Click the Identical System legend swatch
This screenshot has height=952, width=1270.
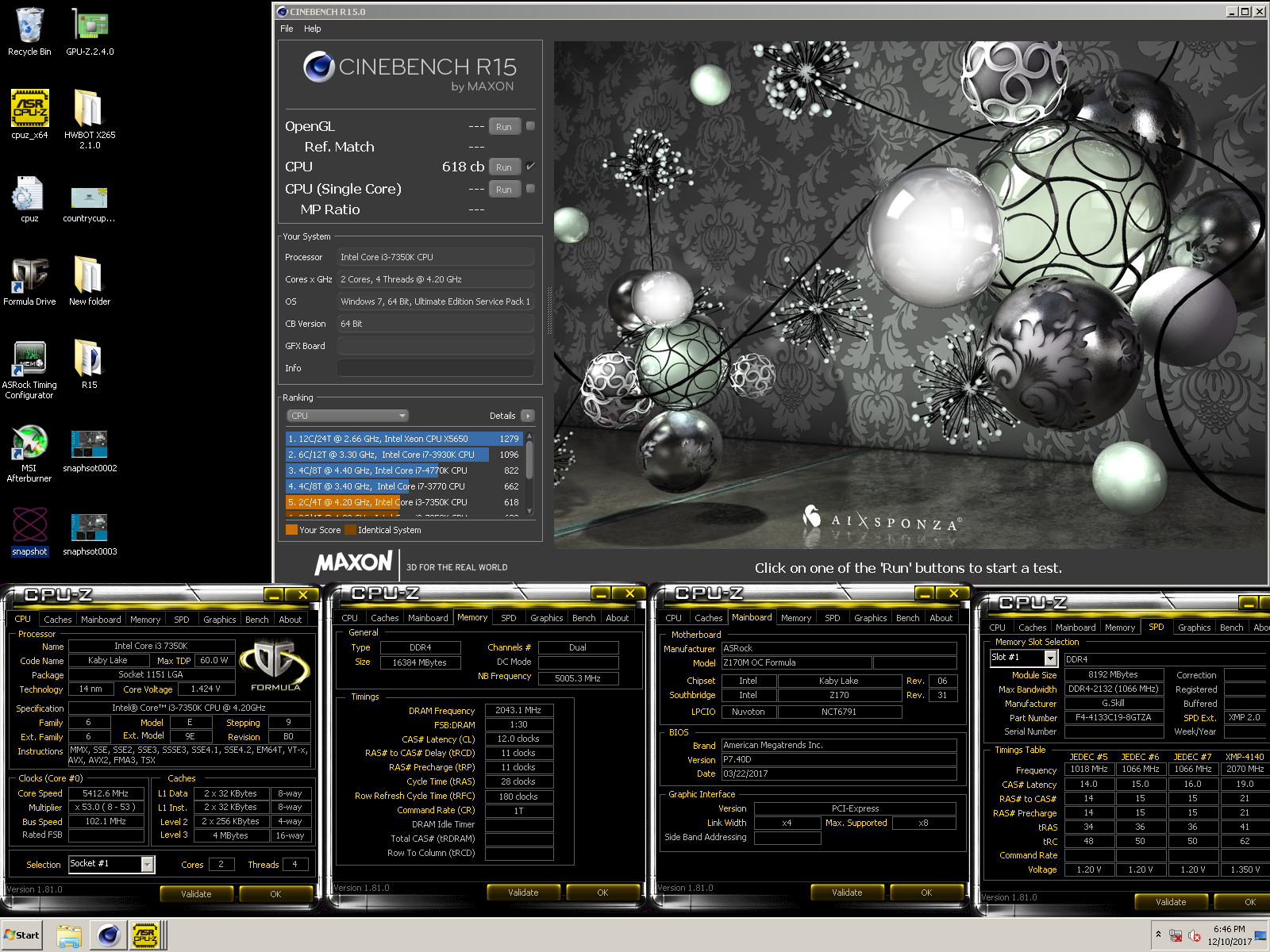pyautogui.click(x=350, y=530)
